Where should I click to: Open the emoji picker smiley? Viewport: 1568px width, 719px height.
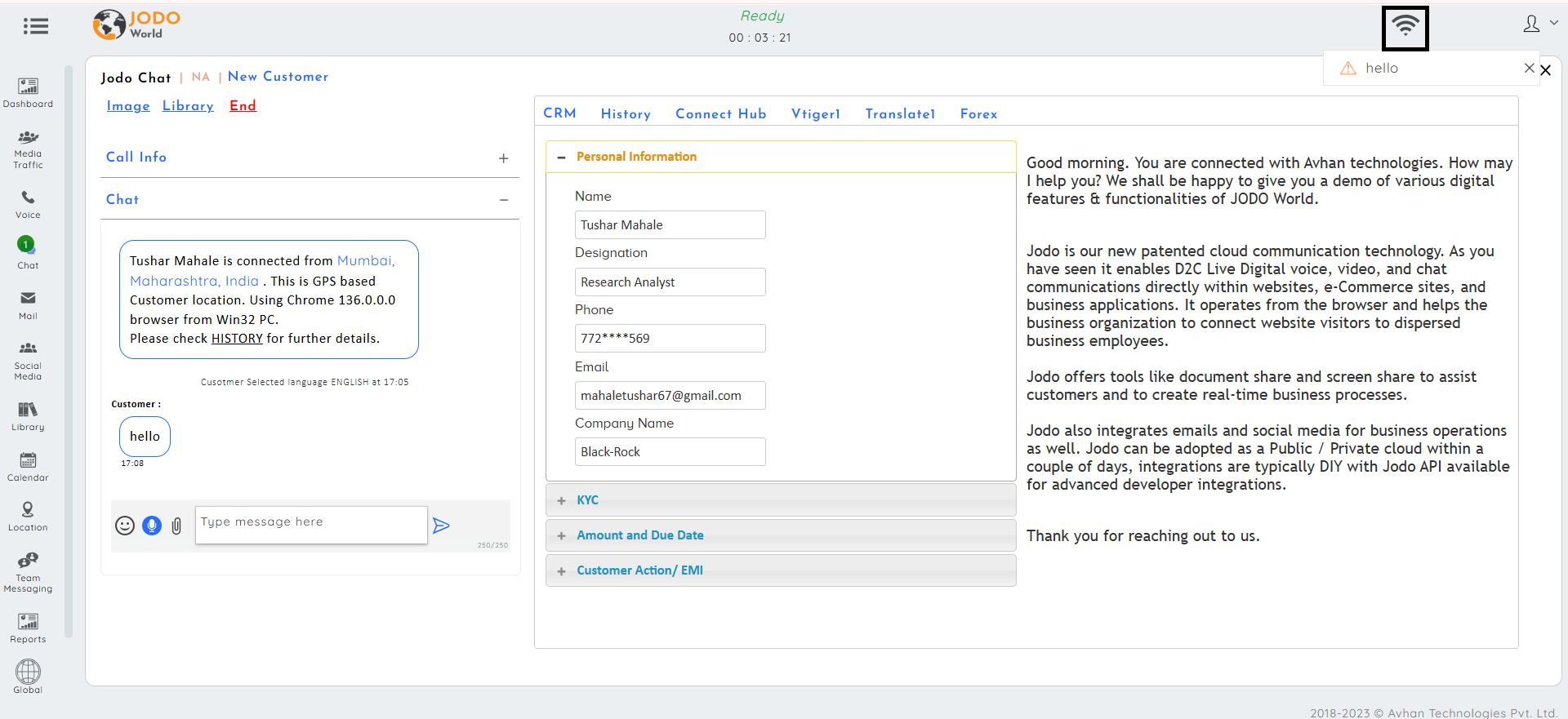tap(125, 526)
